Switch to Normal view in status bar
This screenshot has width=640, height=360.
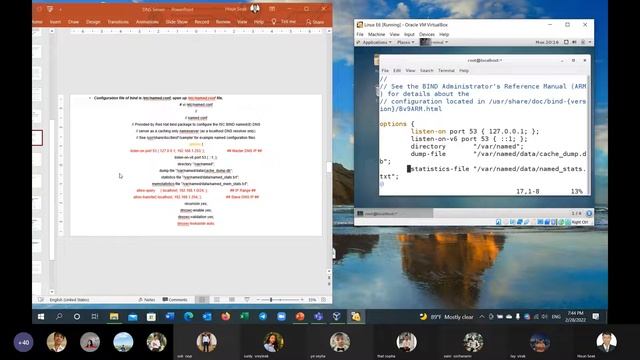[202, 300]
